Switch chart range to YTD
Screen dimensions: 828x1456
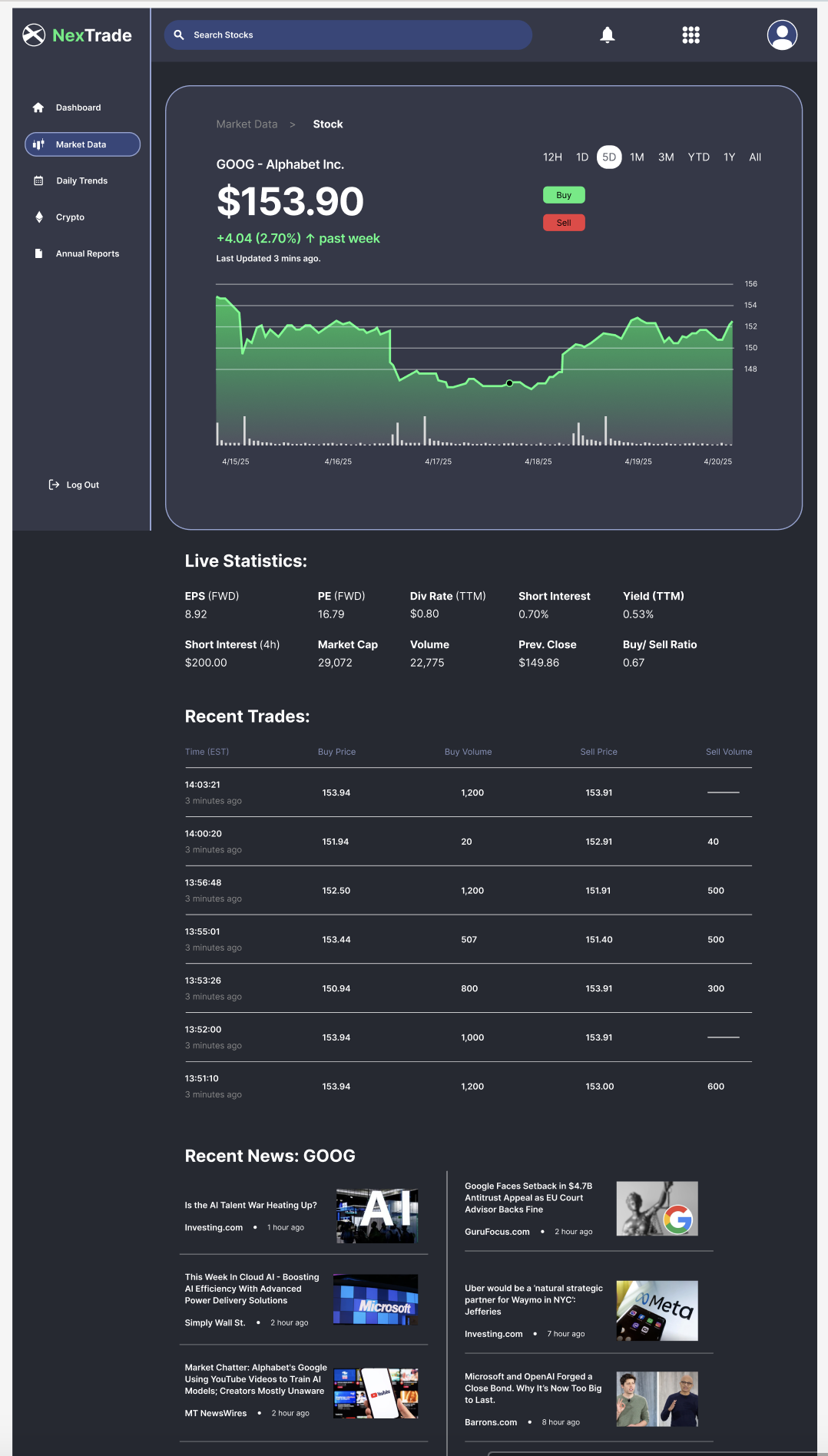(698, 157)
